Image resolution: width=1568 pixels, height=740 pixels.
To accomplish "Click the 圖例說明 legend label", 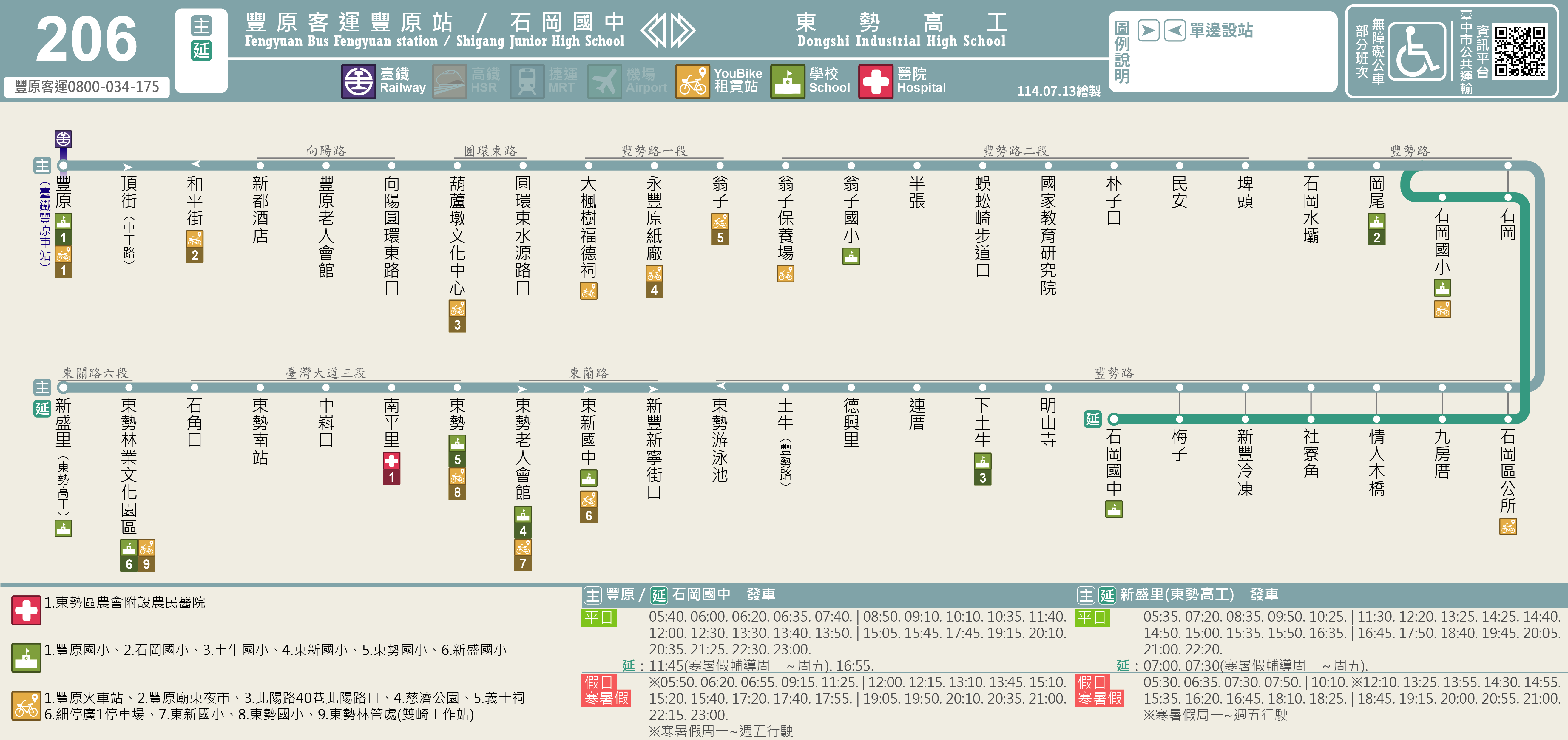I will pos(1122,52).
